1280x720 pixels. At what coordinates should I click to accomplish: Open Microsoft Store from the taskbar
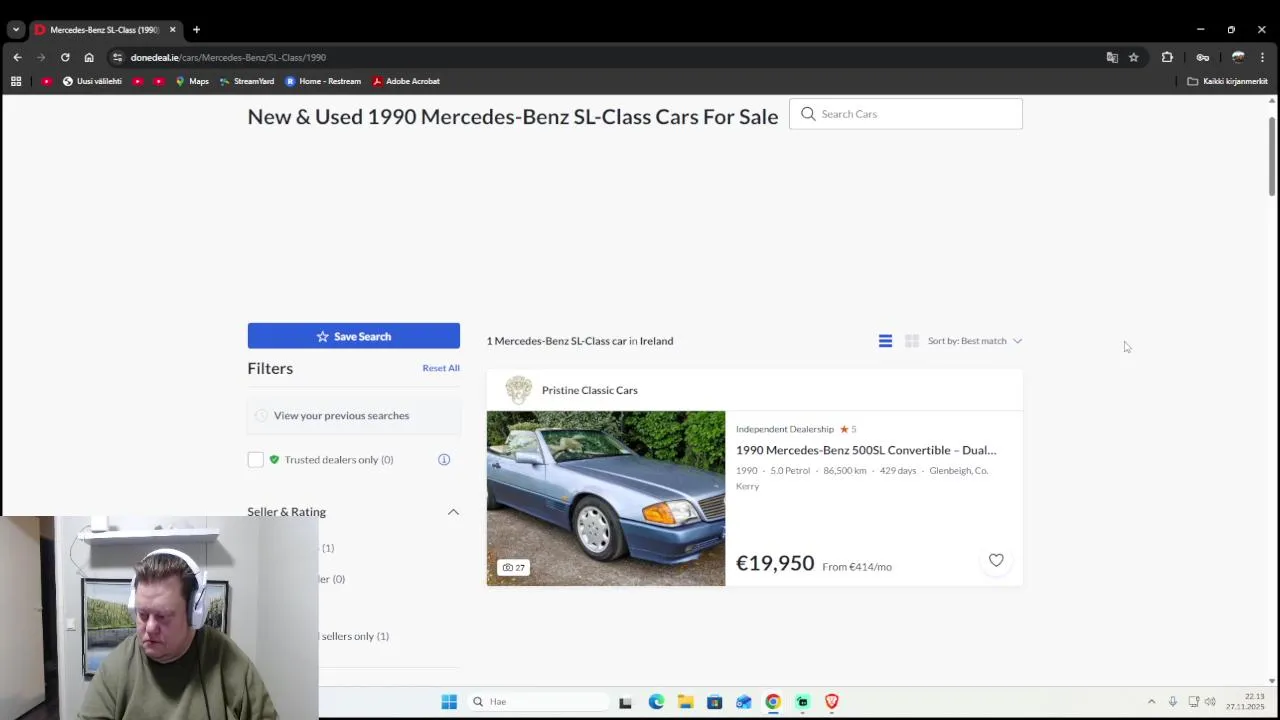click(714, 702)
